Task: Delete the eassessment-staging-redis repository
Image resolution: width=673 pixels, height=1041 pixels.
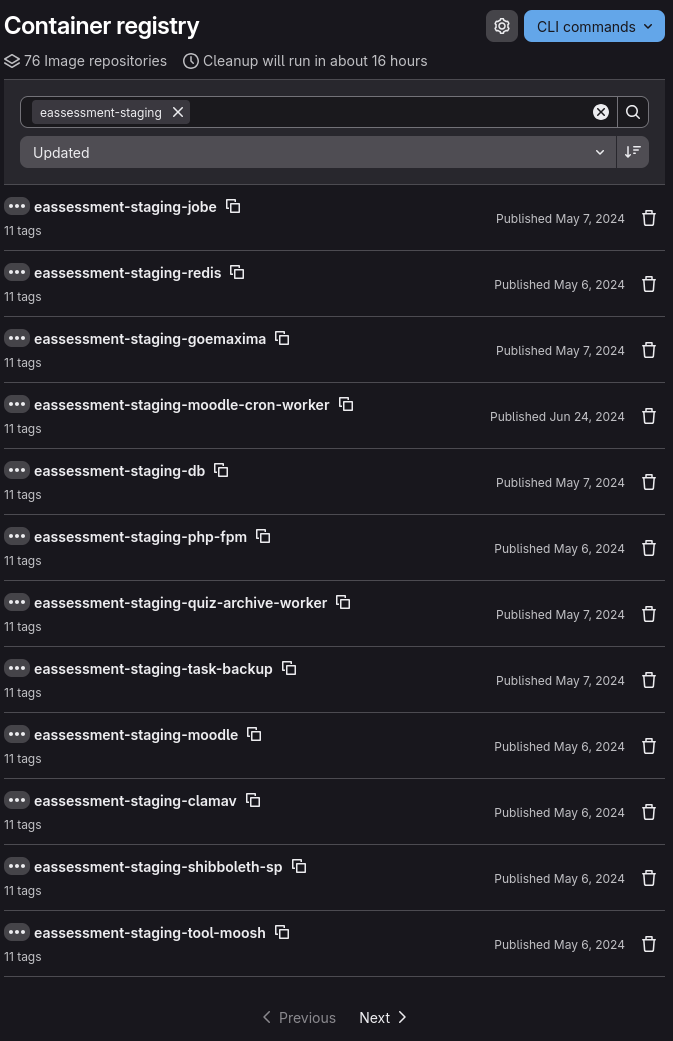Action: click(649, 284)
